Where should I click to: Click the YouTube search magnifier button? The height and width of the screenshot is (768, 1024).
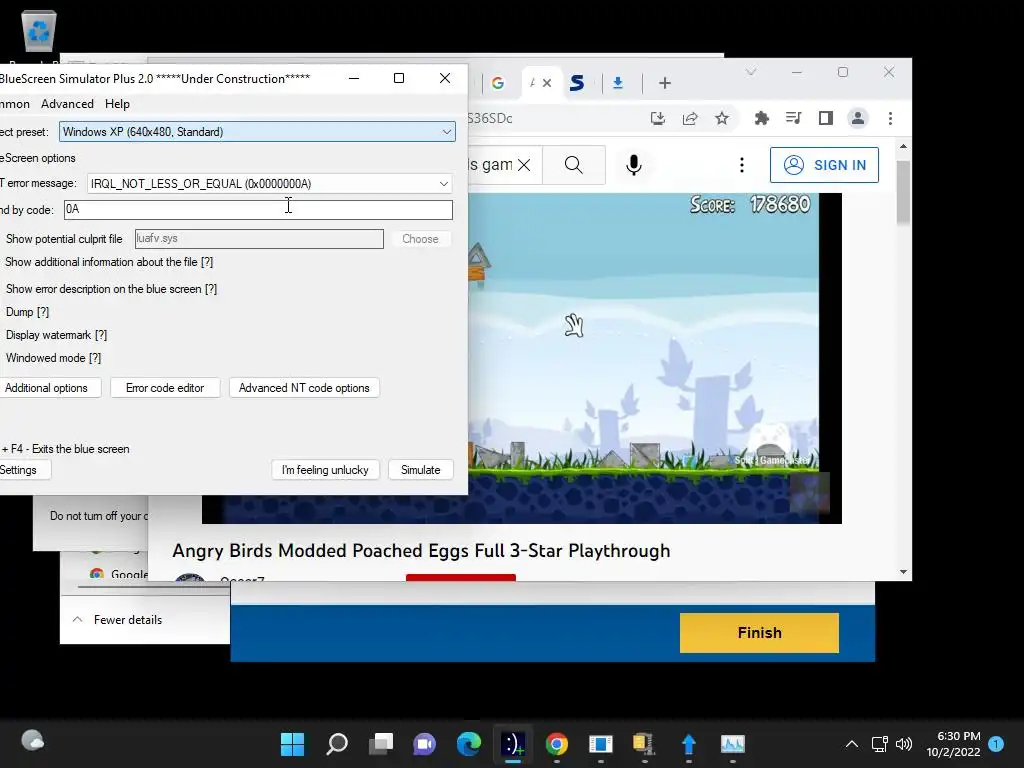(573, 165)
